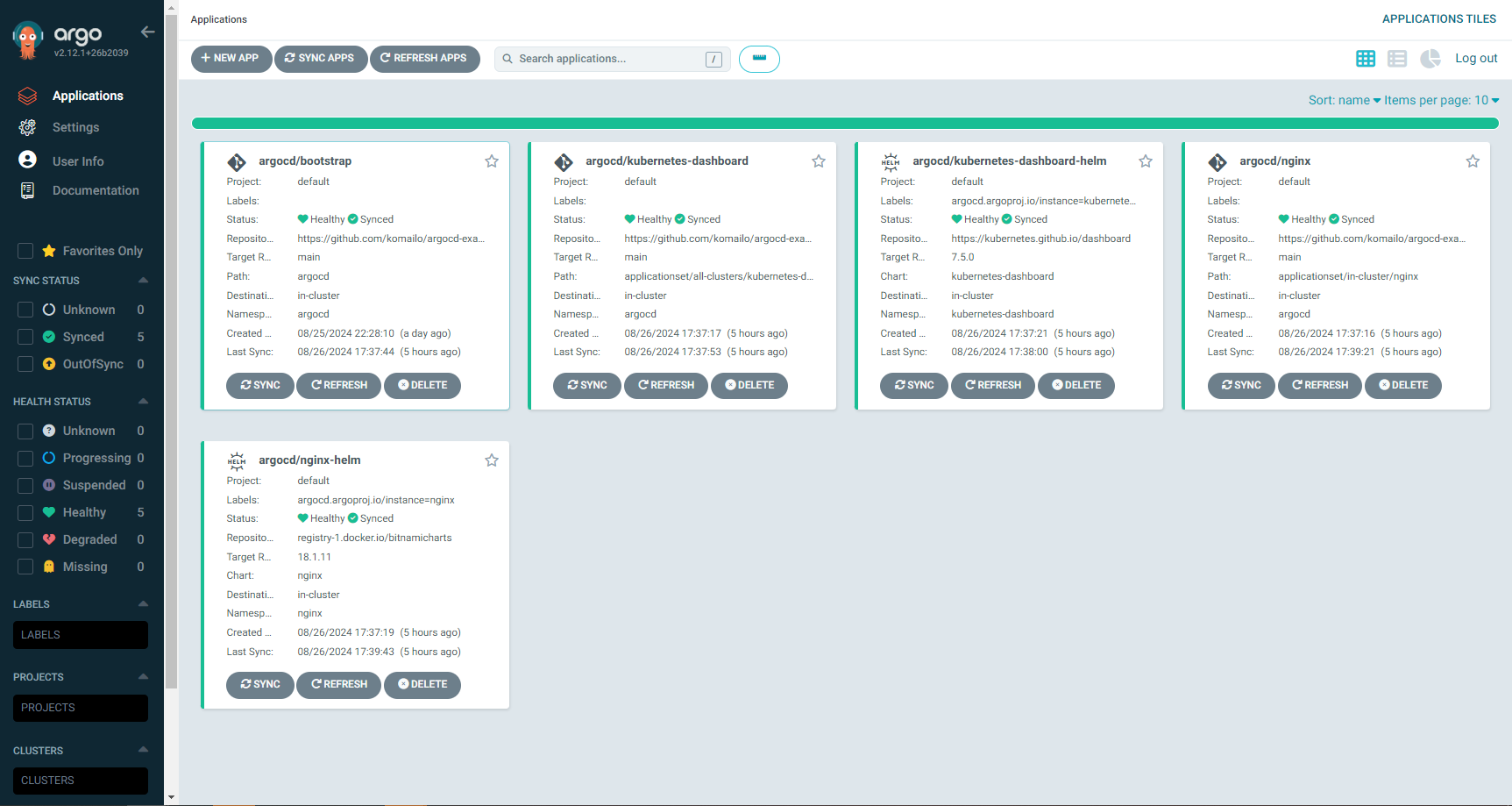Collapse the SYNC STATUS filter section
Viewport: 1512px width, 806px height.
[x=143, y=281]
